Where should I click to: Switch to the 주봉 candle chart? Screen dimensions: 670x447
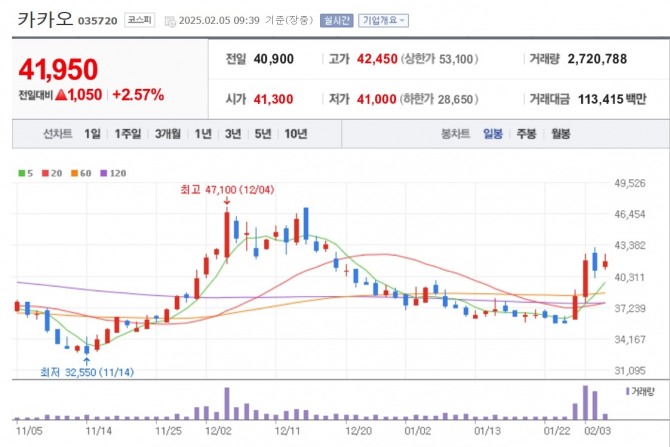tap(526, 134)
